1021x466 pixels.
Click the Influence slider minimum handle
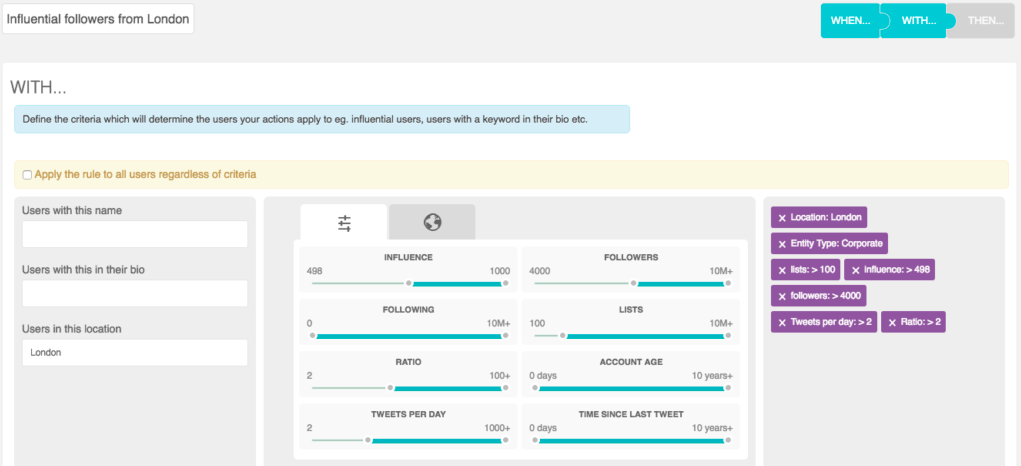tap(408, 283)
